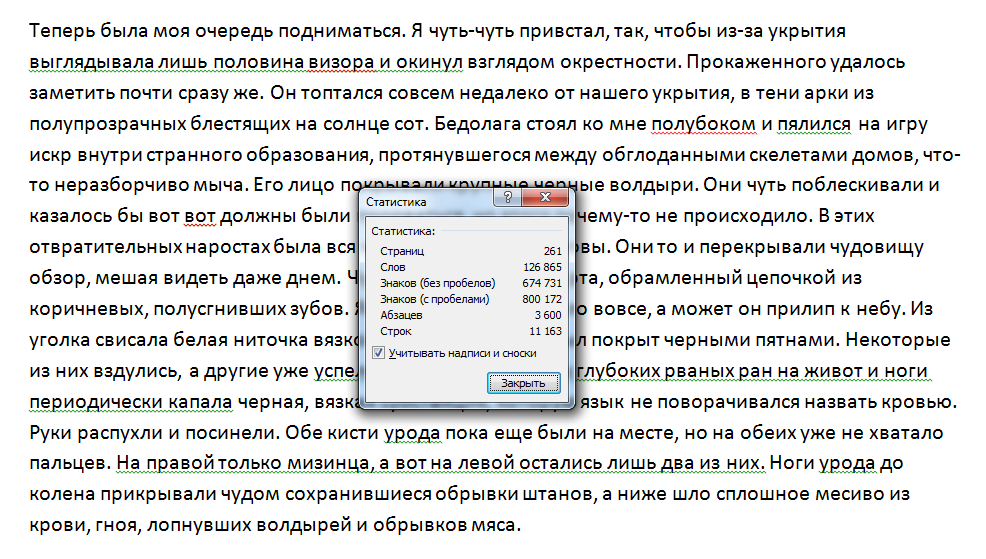Click the Статистика dialog title bar
This screenshot has height=559, width=986.
[x=420, y=201]
